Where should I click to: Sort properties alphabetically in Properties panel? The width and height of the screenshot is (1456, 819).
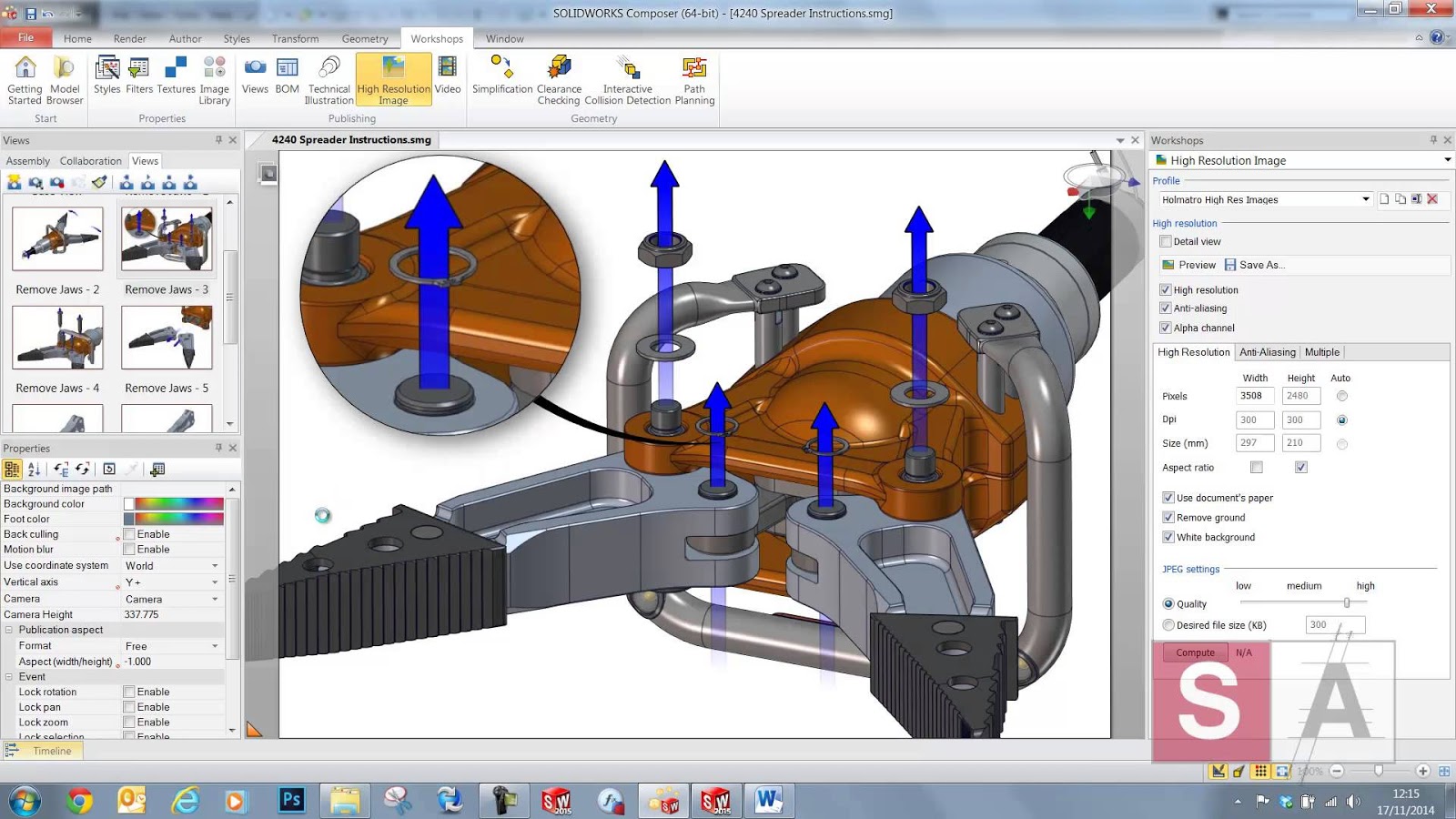(x=34, y=468)
